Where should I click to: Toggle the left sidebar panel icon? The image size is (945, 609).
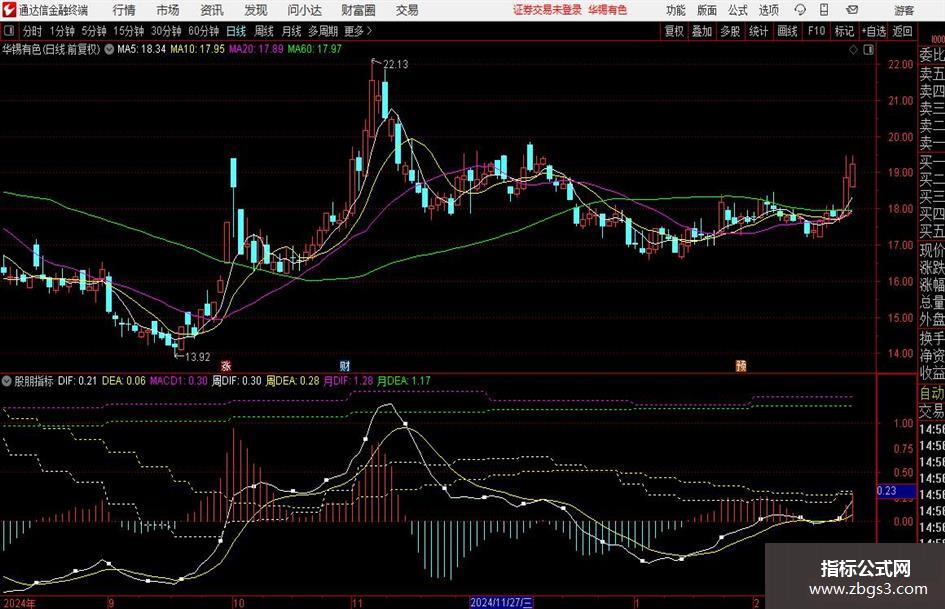point(9,31)
